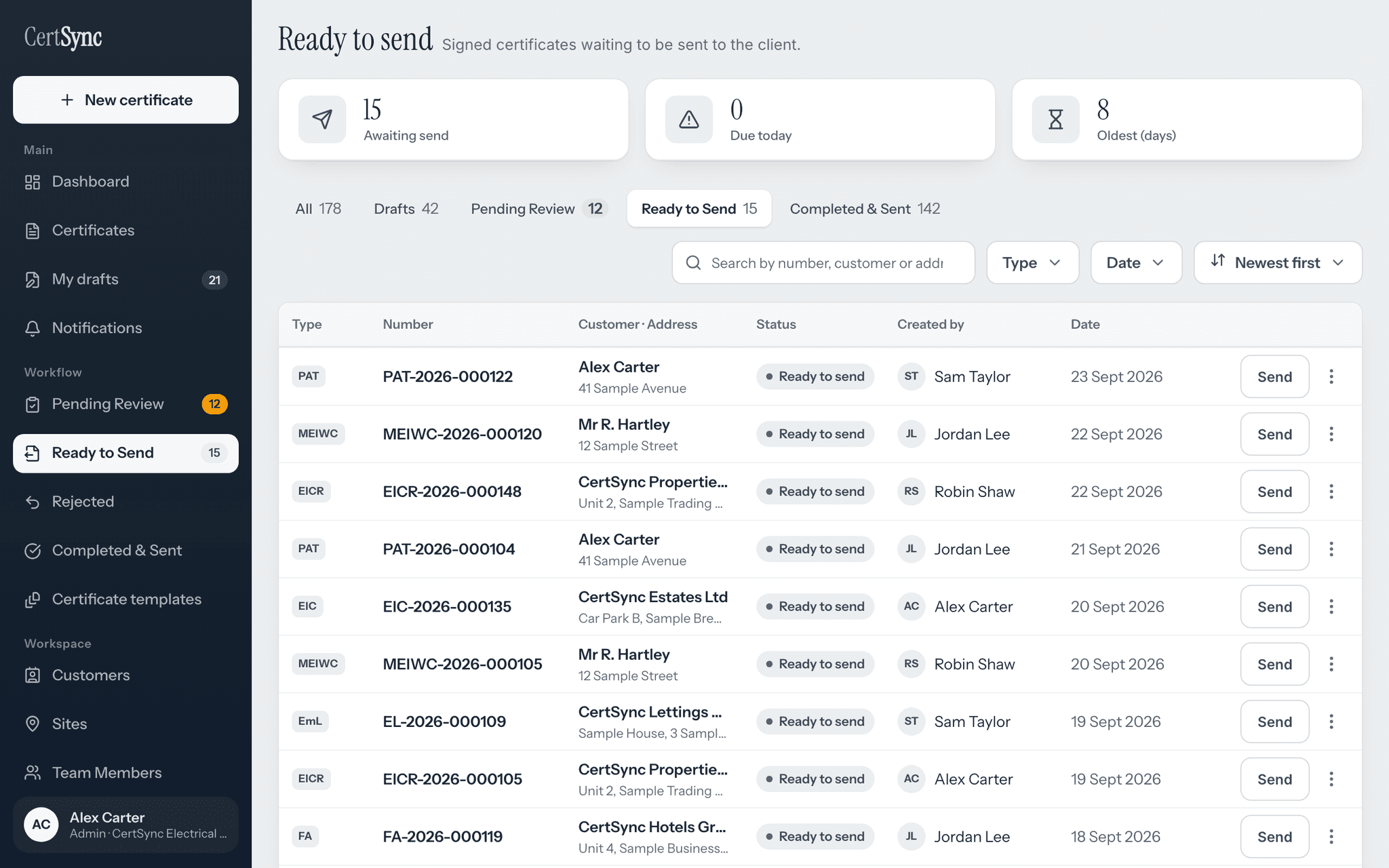Screen dimensions: 1389x868
Task: Open Team Members
Action: coord(125,773)
